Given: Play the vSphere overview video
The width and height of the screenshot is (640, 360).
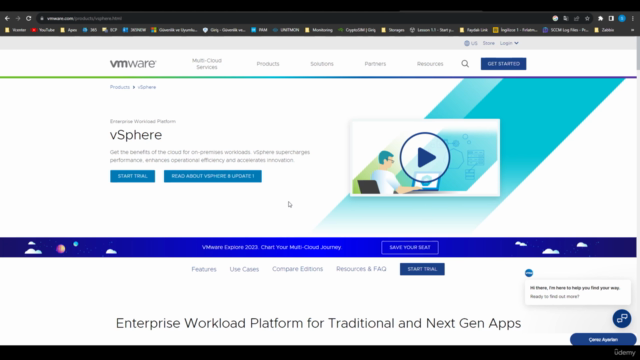Looking at the screenshot, I should [425, 158].
